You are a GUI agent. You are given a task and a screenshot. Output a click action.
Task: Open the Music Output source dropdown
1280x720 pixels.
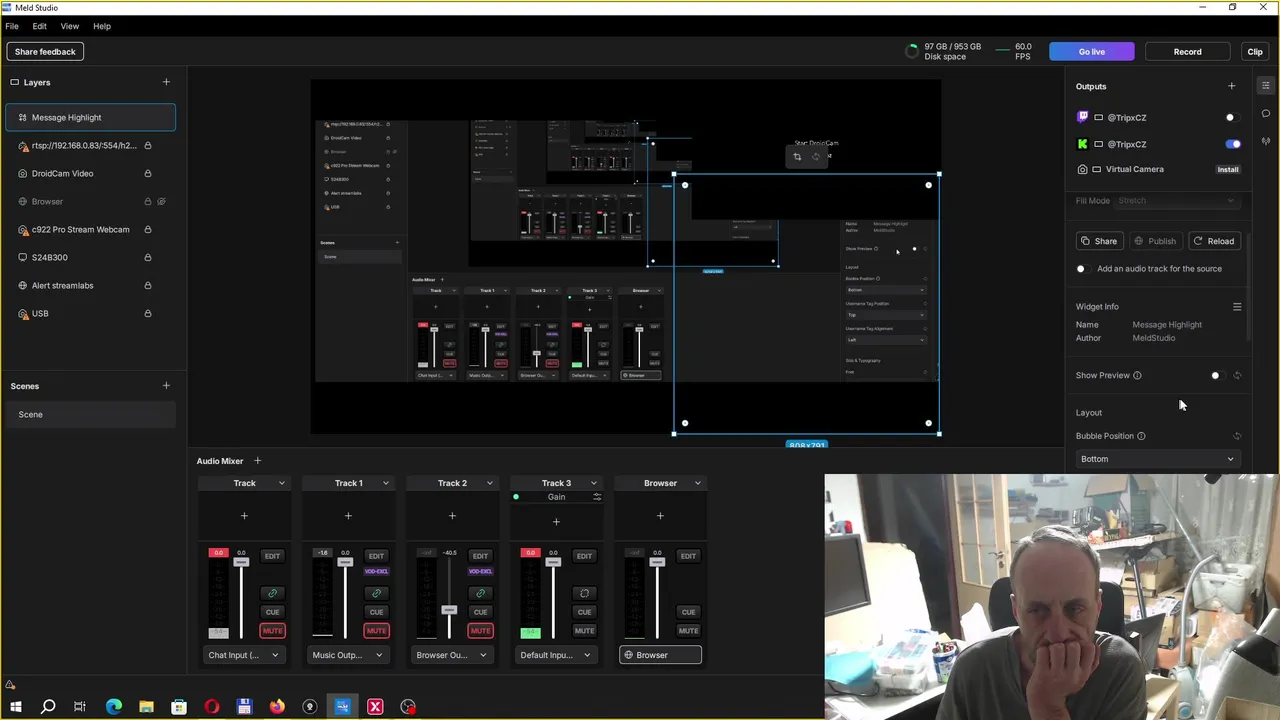[348, 655]
